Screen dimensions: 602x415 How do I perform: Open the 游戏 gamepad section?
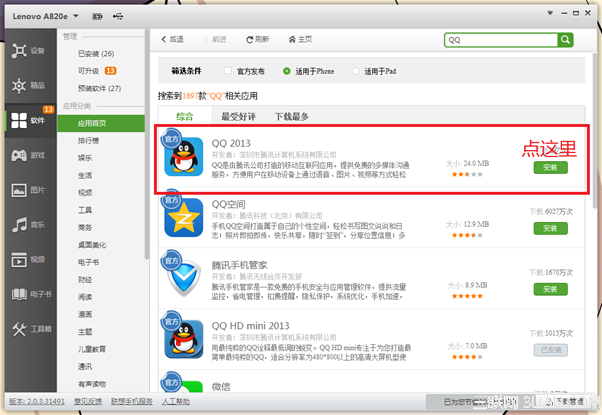[x=30, y=155]
